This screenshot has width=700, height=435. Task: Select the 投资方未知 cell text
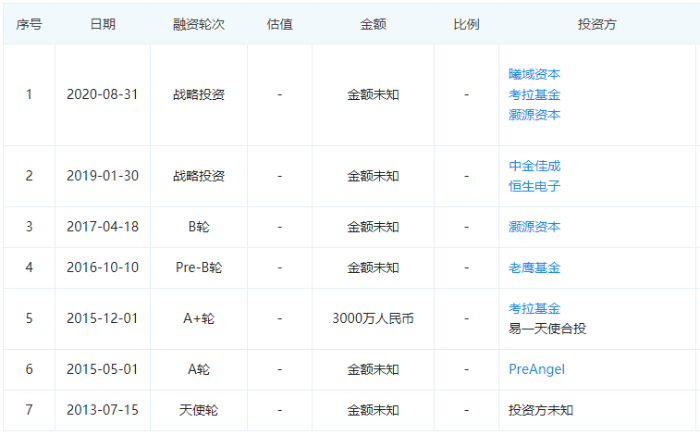[x=541, y=410]
